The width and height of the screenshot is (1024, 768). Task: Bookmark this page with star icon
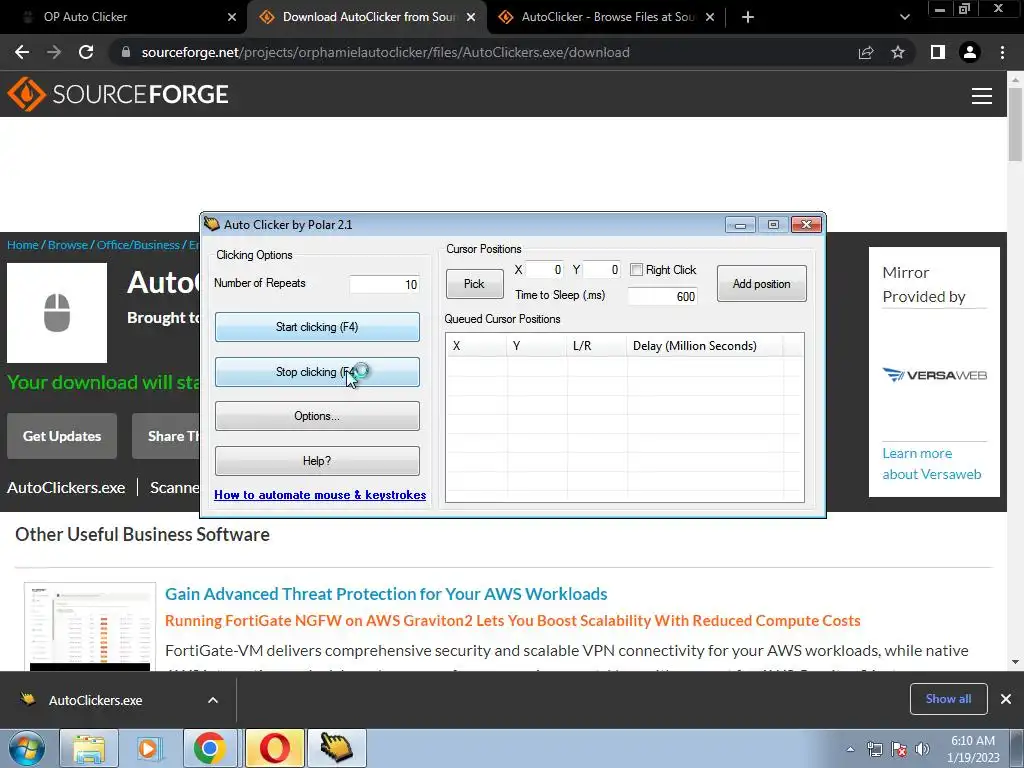898,52
